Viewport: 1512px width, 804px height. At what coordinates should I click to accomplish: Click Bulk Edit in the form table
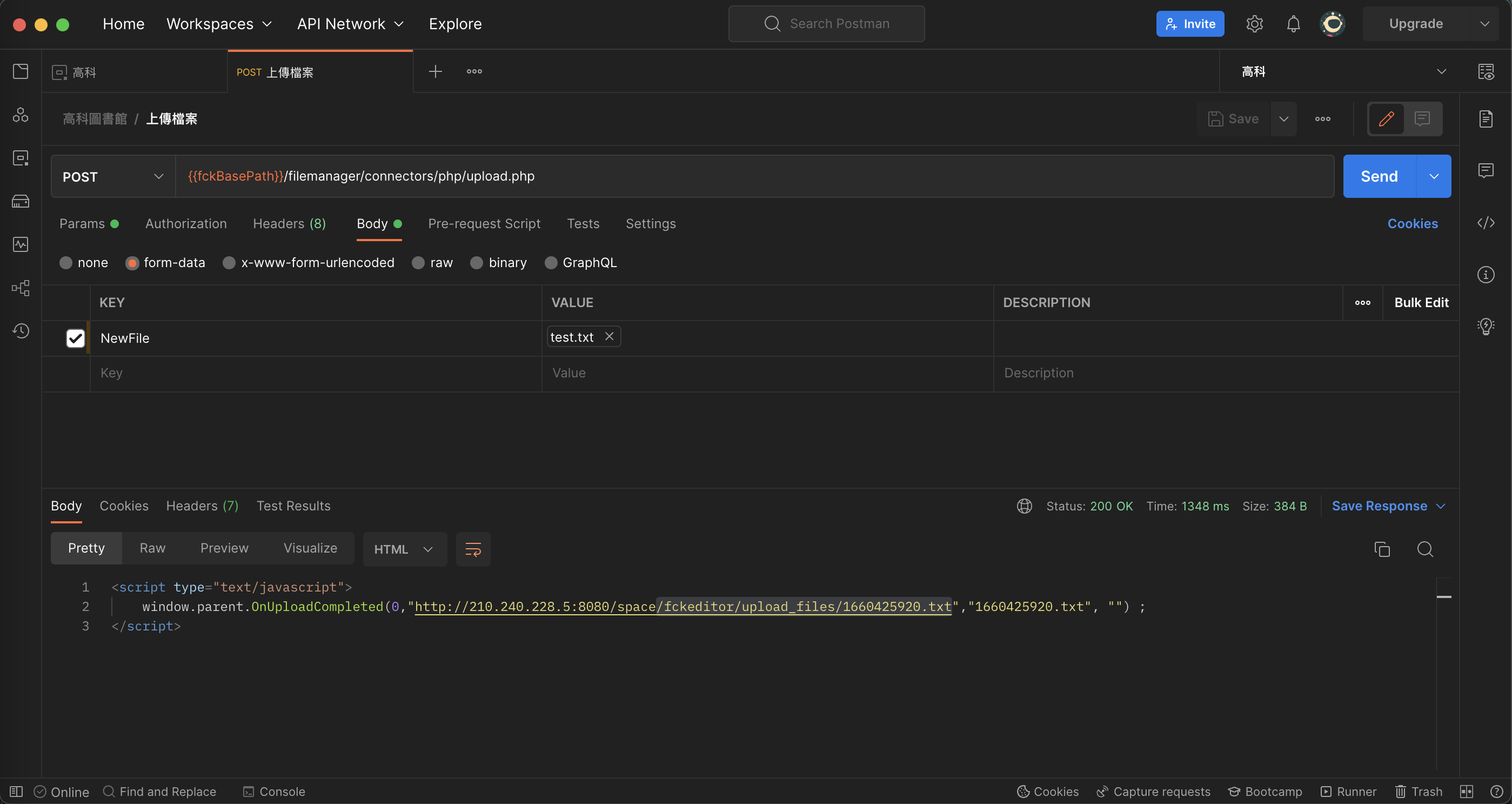[x=1421, y=302]
